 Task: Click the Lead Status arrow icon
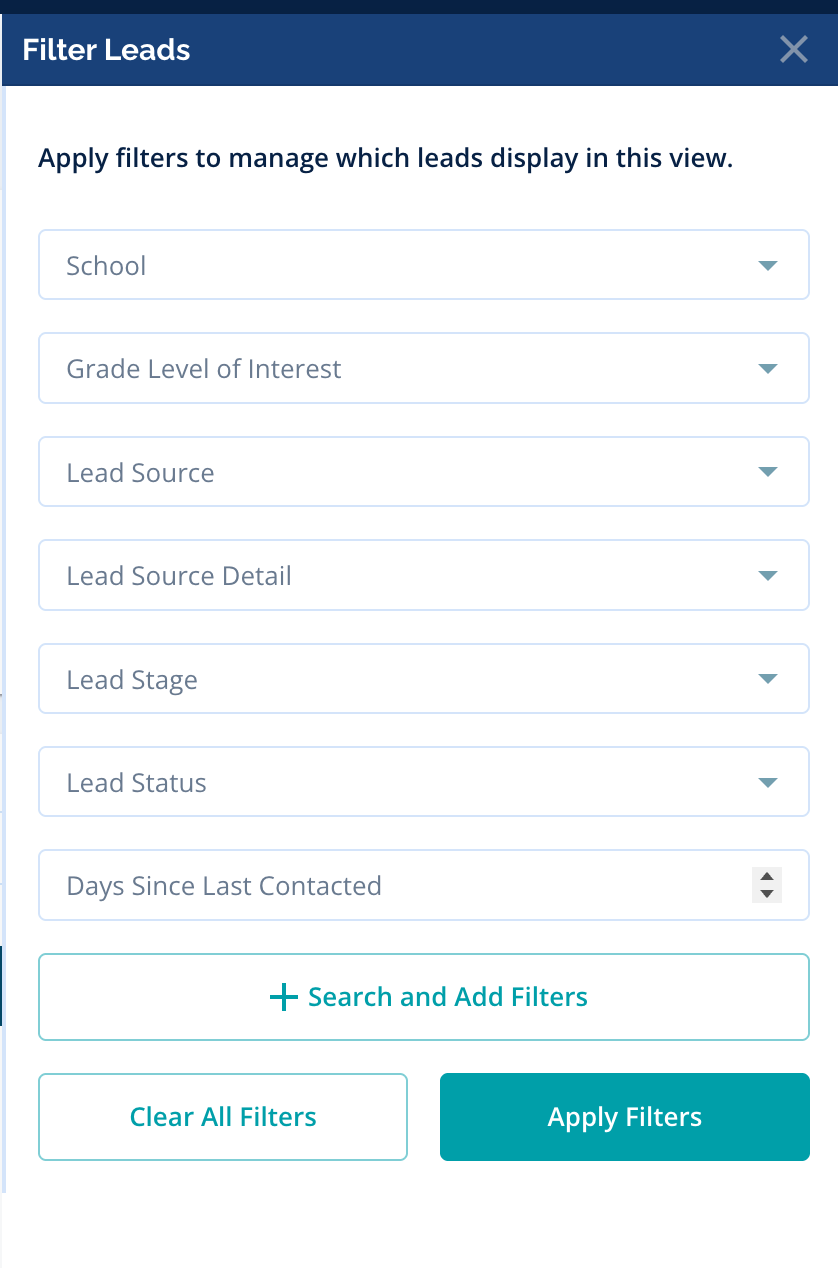point(767,783)
